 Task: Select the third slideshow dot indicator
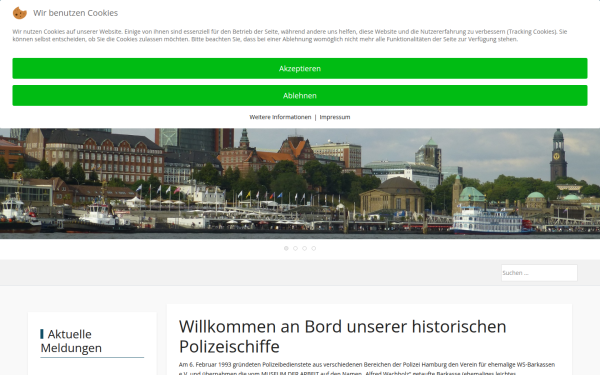(304, 248)
